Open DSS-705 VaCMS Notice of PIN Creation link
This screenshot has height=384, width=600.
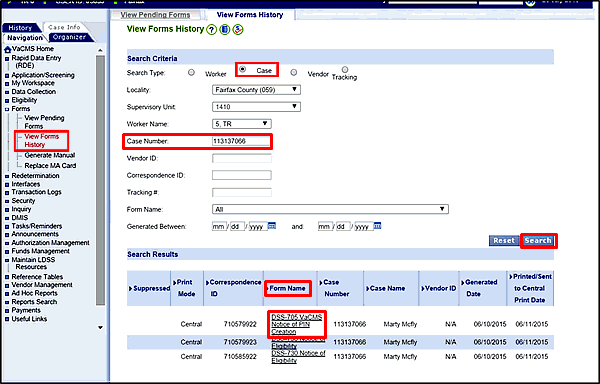click(x=297, y=324)
